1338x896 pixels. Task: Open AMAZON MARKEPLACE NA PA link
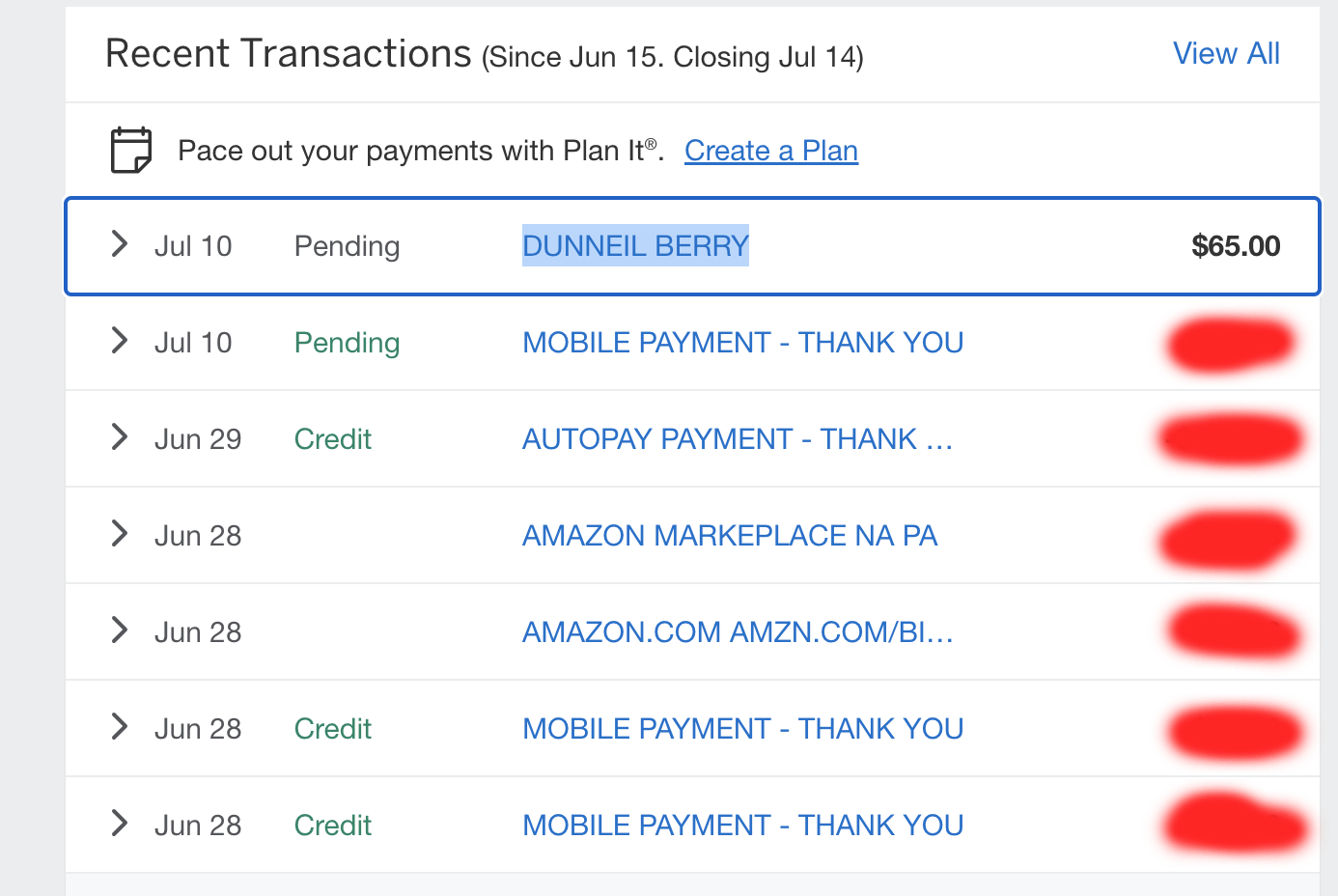pyautogui.click(x=730, y=536)
